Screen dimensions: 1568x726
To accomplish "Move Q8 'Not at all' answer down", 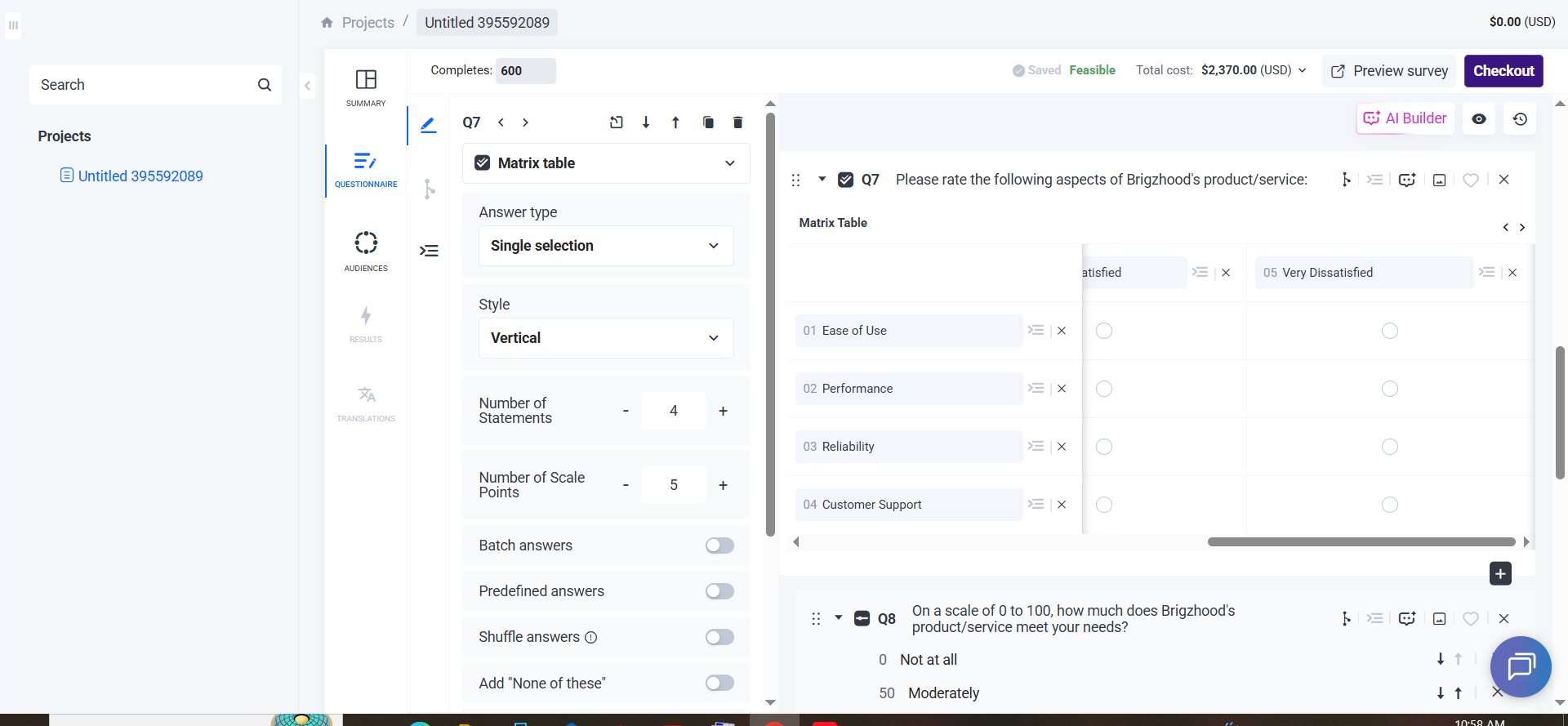I will 1441,659.
